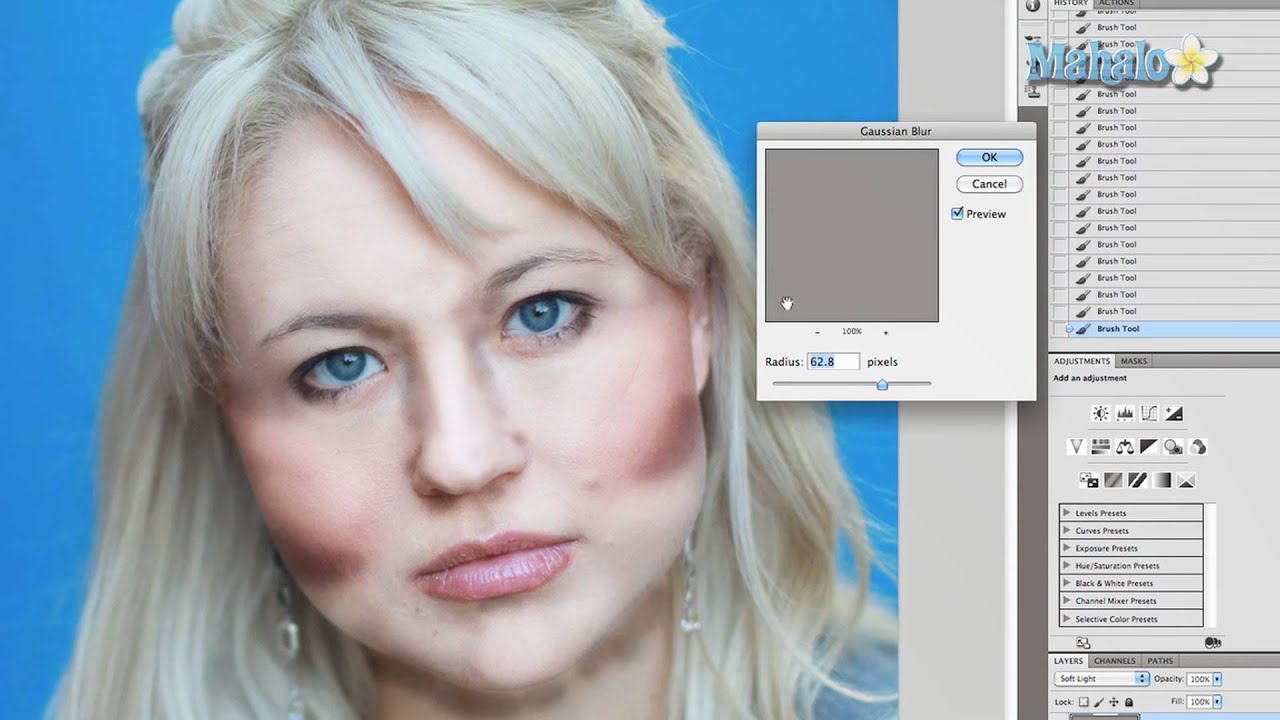Add a Hue/Saturation adjustment layer
The width and height of the screenshot is (1280, 720).
[x=1101, y=447]
